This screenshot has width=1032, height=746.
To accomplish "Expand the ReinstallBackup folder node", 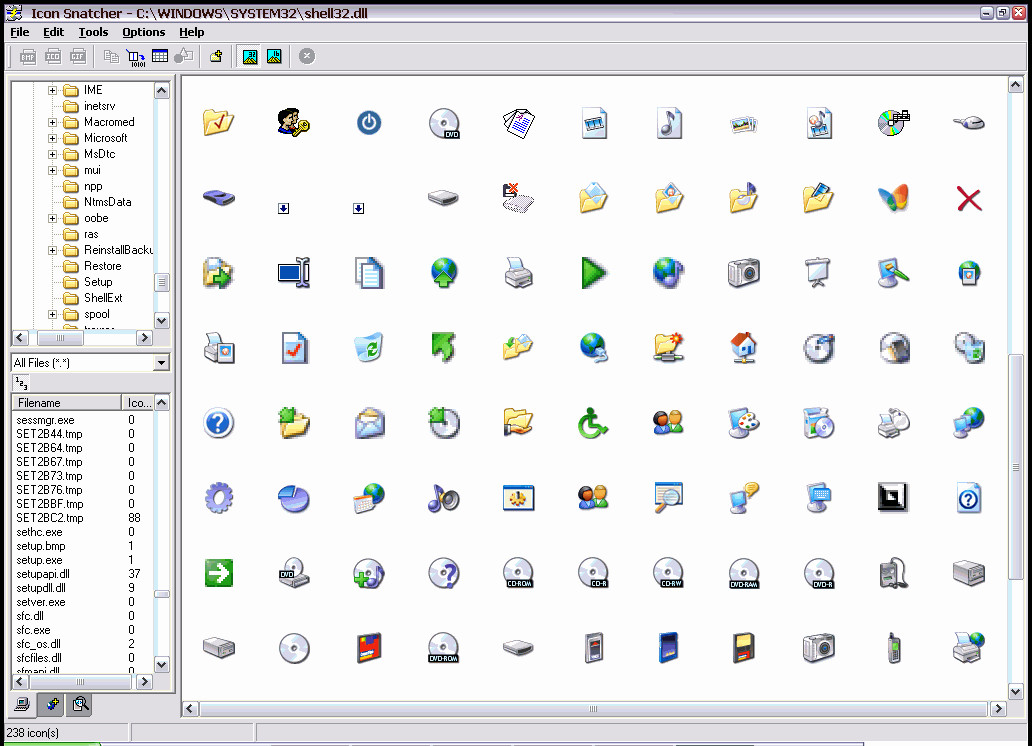I will (x=52, y=250).
